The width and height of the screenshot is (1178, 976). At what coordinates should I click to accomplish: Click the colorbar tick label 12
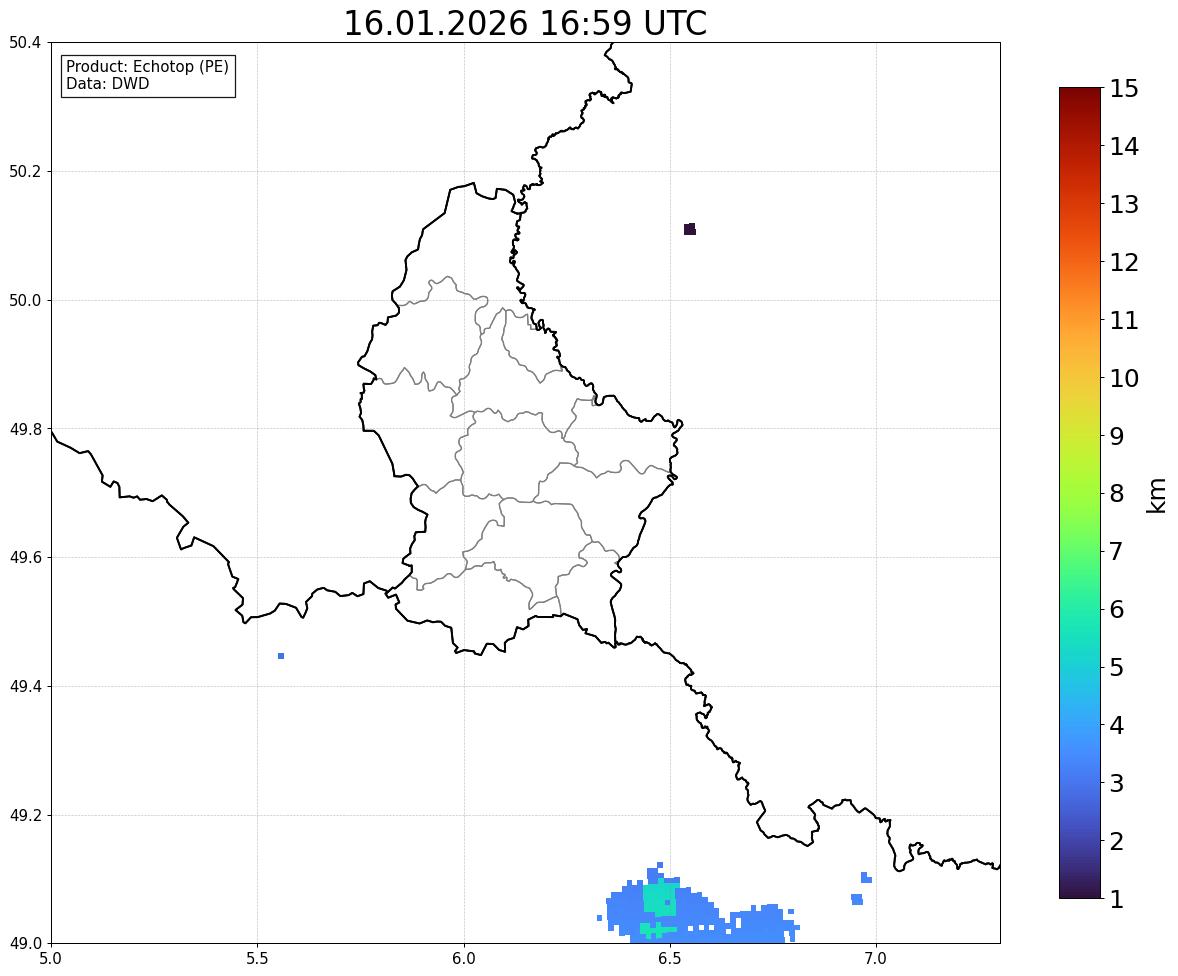click(x=1124, y=262)
